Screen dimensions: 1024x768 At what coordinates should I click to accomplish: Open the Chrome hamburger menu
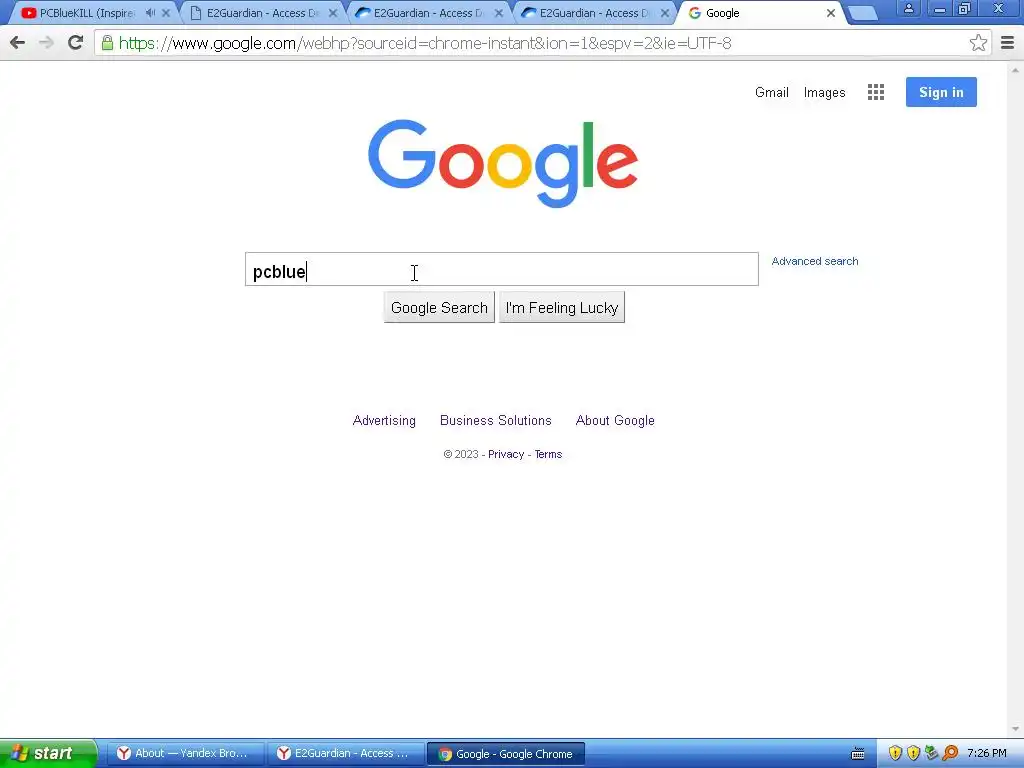1007,43
